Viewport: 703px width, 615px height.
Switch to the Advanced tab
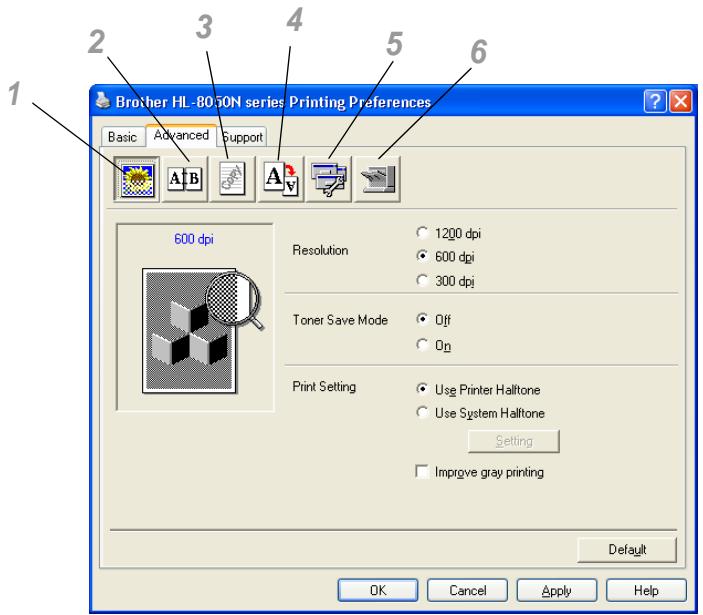tap(181, 135)
